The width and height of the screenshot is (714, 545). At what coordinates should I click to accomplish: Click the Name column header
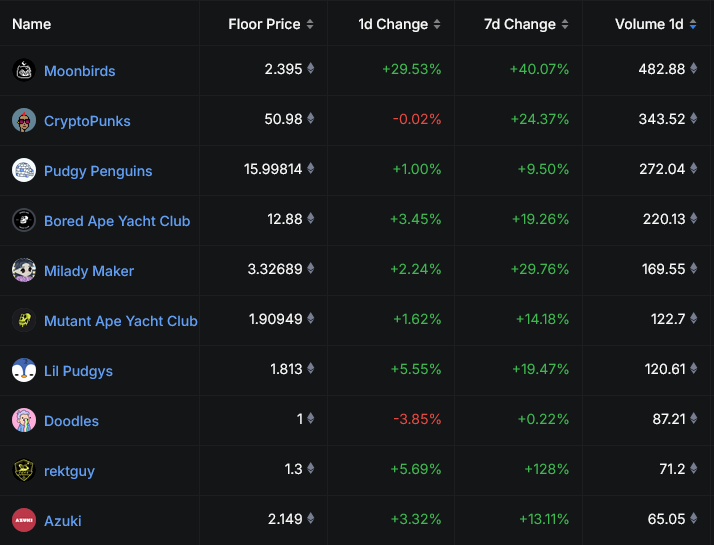click(31, 24)
